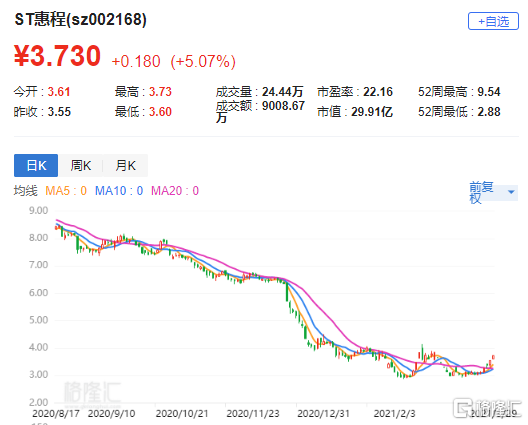Click the MA5 moving average legend

pyautogui.click(x=66, y=191)
